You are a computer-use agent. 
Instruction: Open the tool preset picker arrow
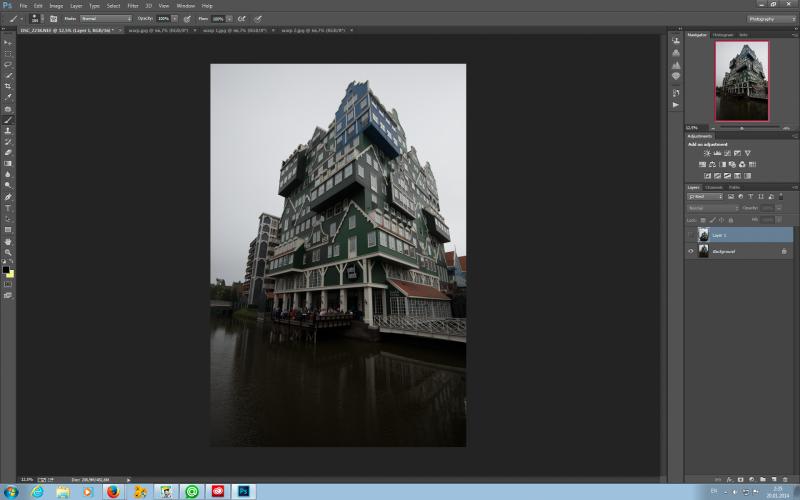(x=21, y=19)
